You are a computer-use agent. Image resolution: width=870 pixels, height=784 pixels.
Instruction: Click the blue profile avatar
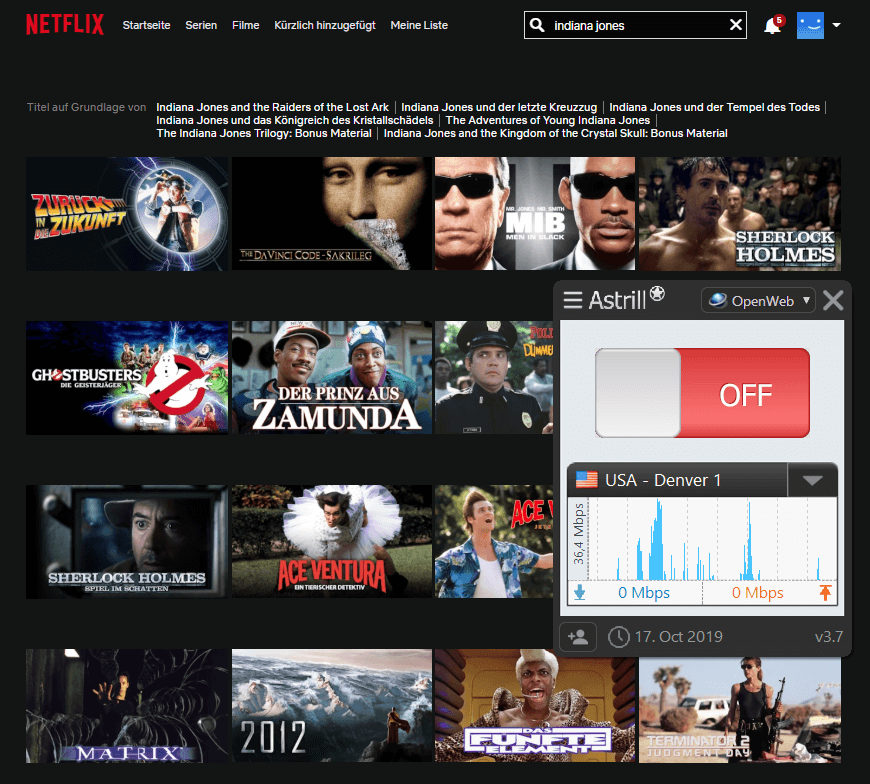[810, 25]
